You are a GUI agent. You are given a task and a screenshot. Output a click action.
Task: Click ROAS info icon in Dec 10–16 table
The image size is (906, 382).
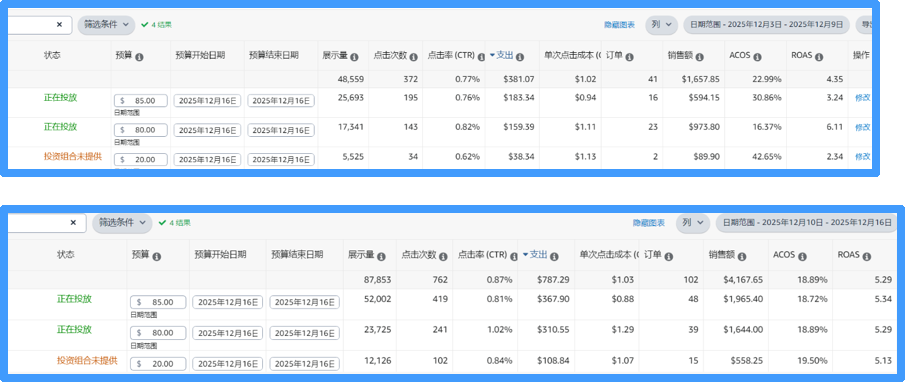click(867, 256)
